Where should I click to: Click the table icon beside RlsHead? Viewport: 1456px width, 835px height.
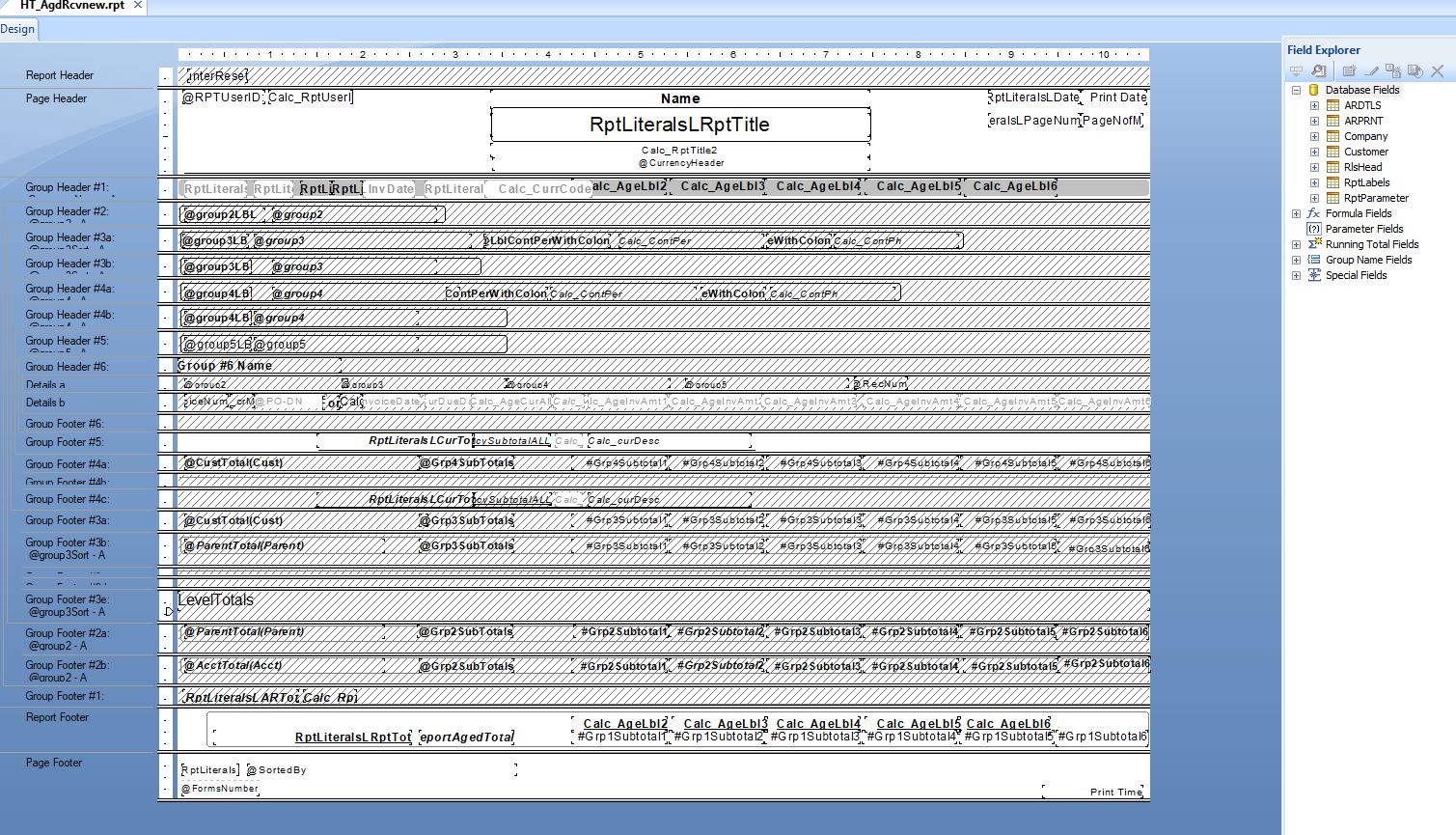[x=1332, y=167]
